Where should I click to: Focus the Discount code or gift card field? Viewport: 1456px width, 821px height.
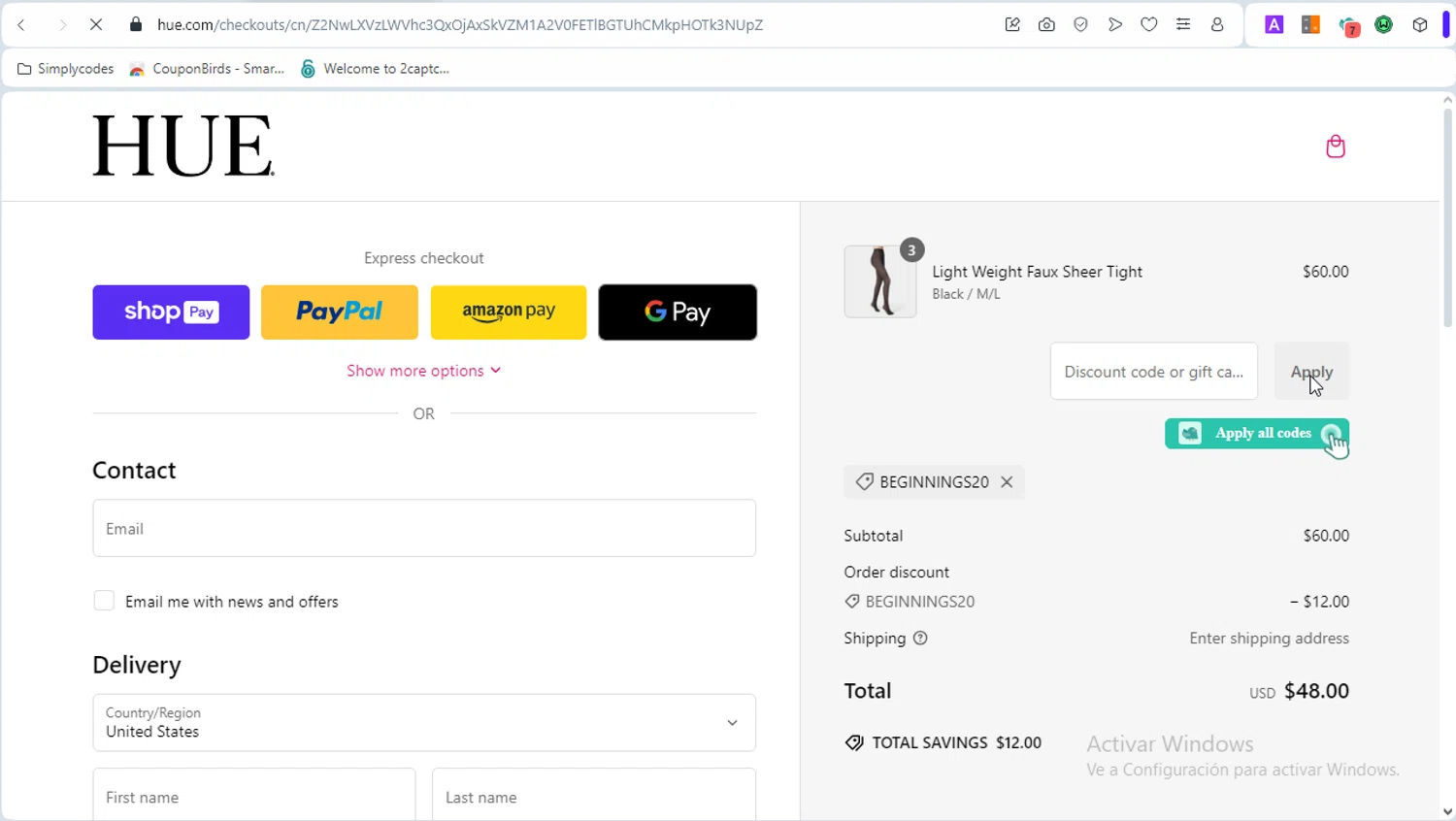(x=1154, y=371)
